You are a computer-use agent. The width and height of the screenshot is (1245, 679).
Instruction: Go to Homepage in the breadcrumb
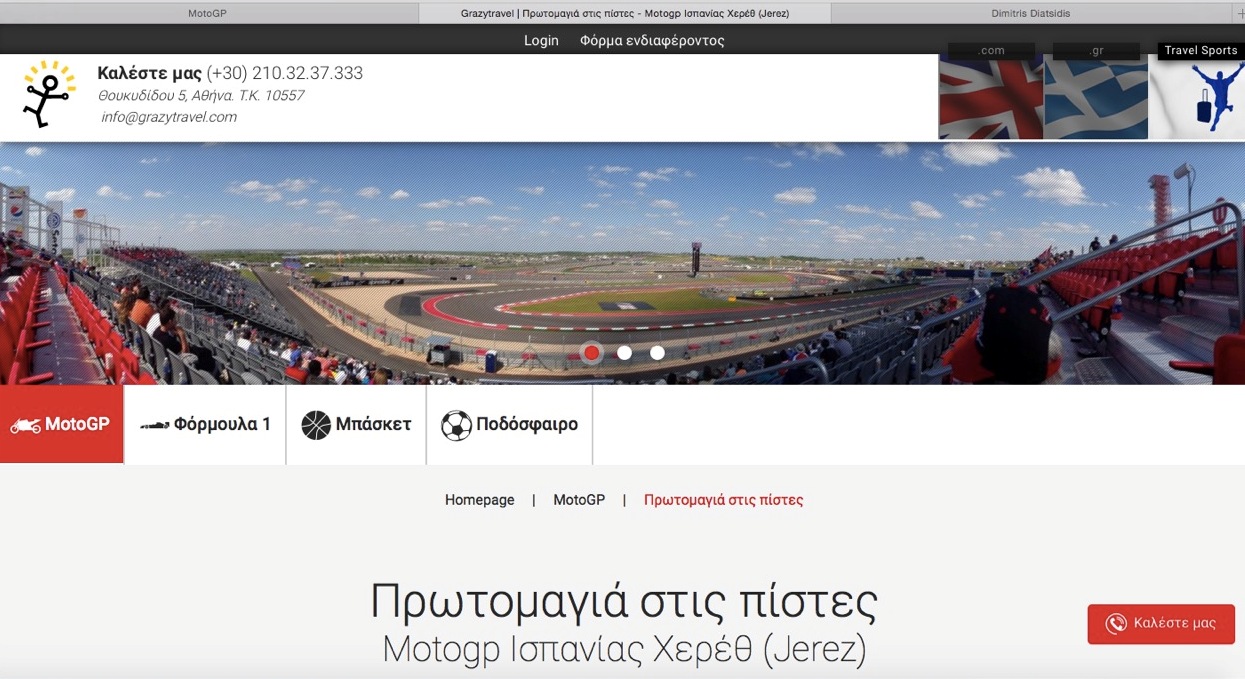pyautogui.click(x=480, y=500)
